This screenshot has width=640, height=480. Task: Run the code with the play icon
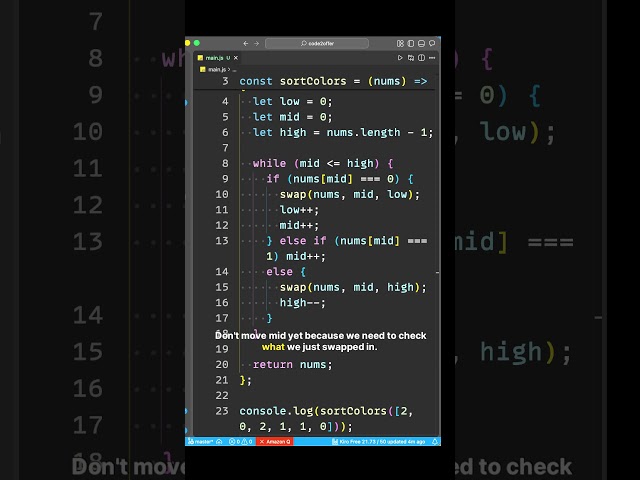[400, 58]
